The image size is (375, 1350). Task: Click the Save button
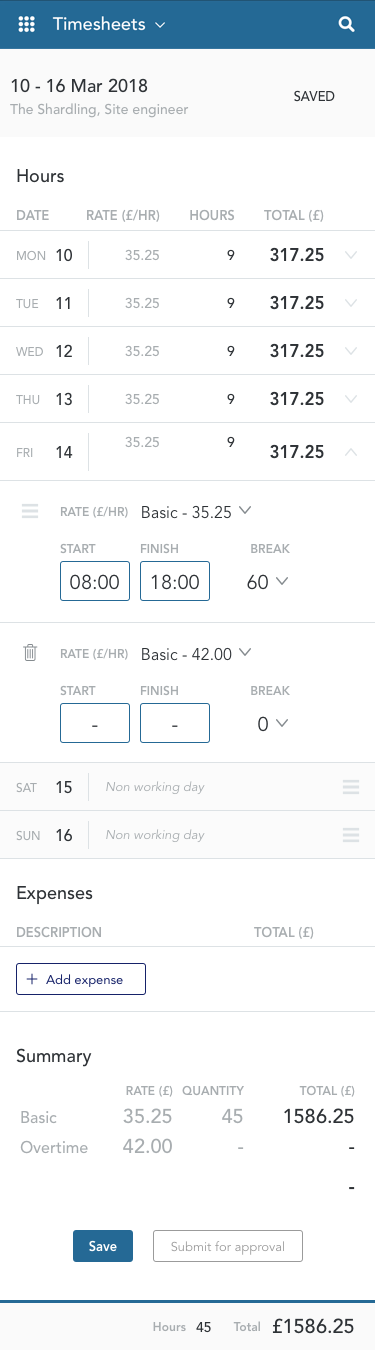tap(103, 1246)
